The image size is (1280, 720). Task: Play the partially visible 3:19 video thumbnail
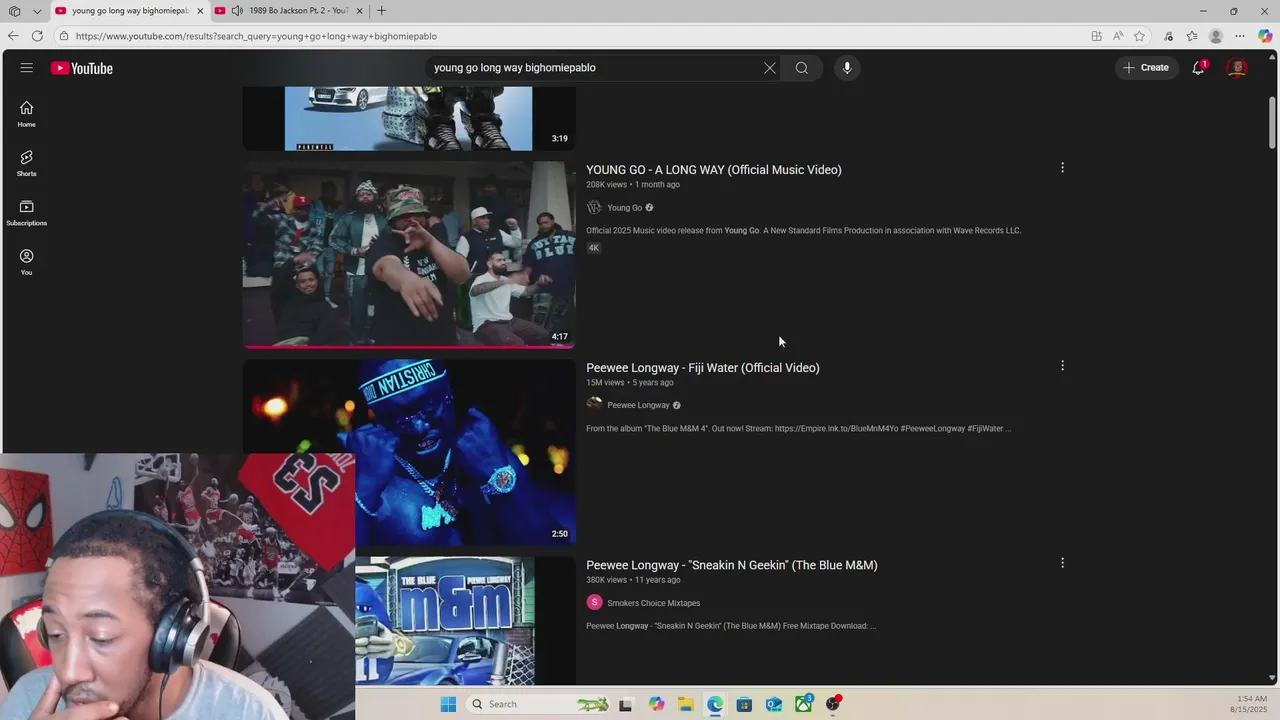pos(409,118)
